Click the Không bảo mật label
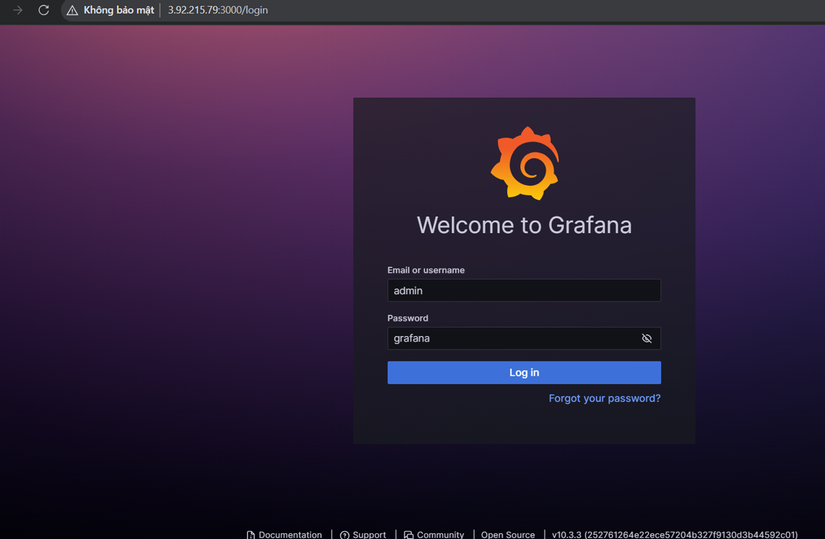 [119, 10]
